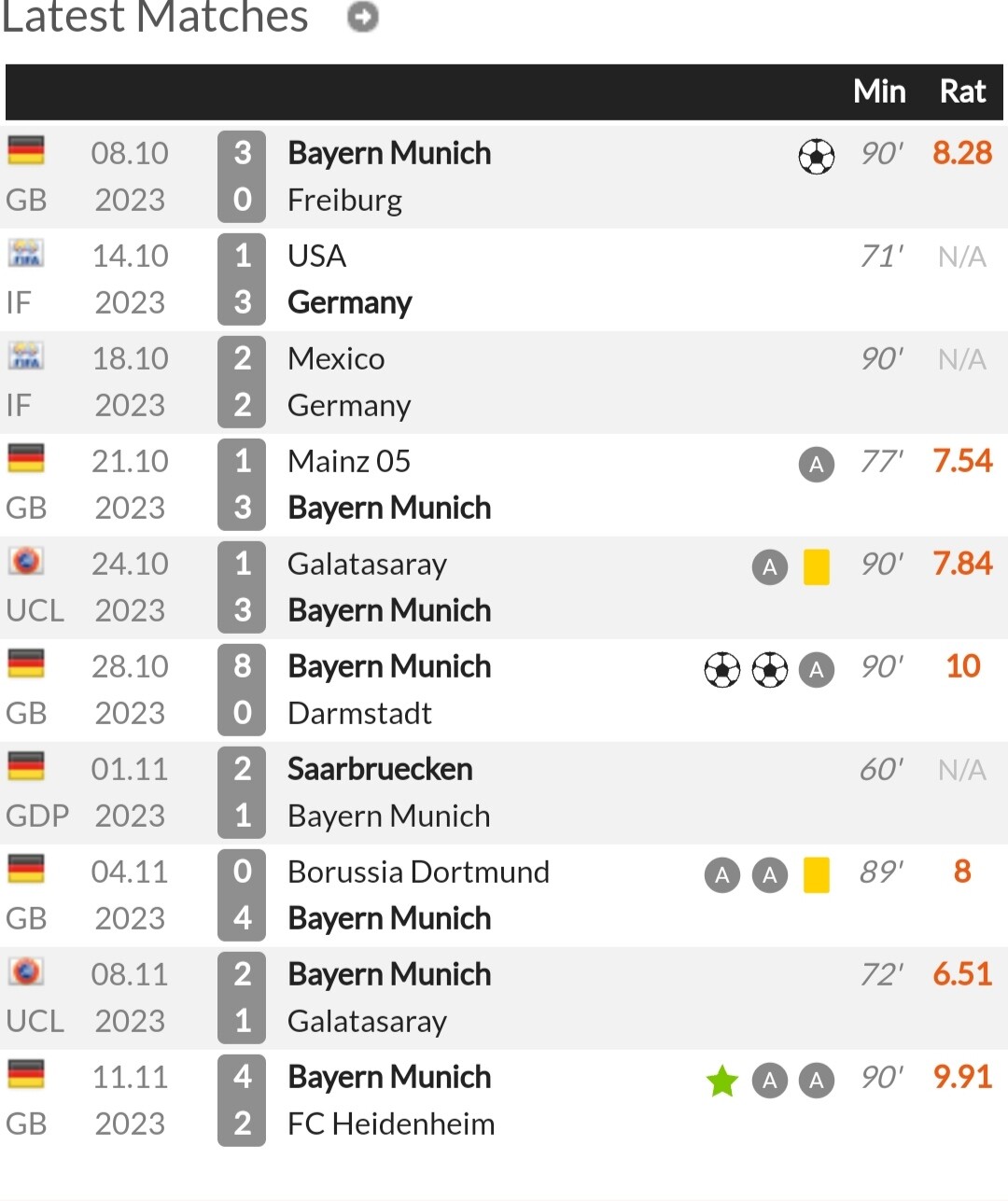The height and width of the screenshot is (1201, 1008).
Task: Click assist icon in Mainz 05 match row
Action: click(x=817, y=464)
